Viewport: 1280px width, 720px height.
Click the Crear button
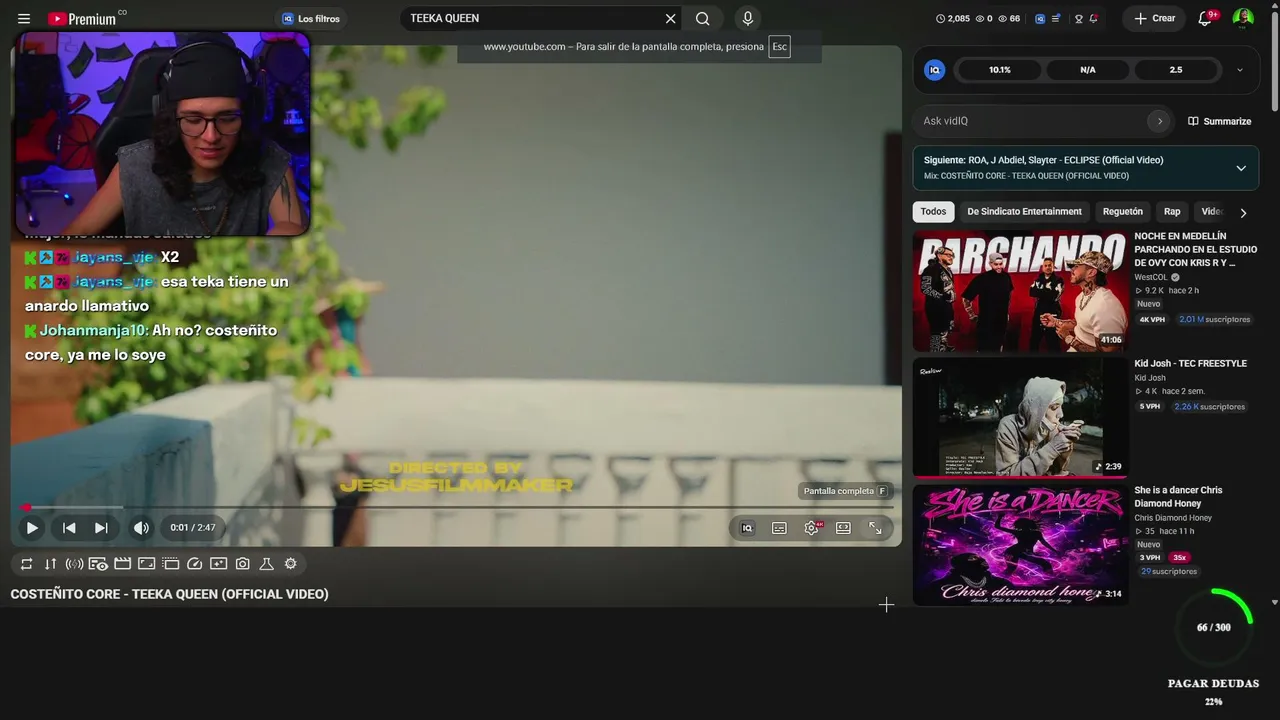coord(1154,18)
